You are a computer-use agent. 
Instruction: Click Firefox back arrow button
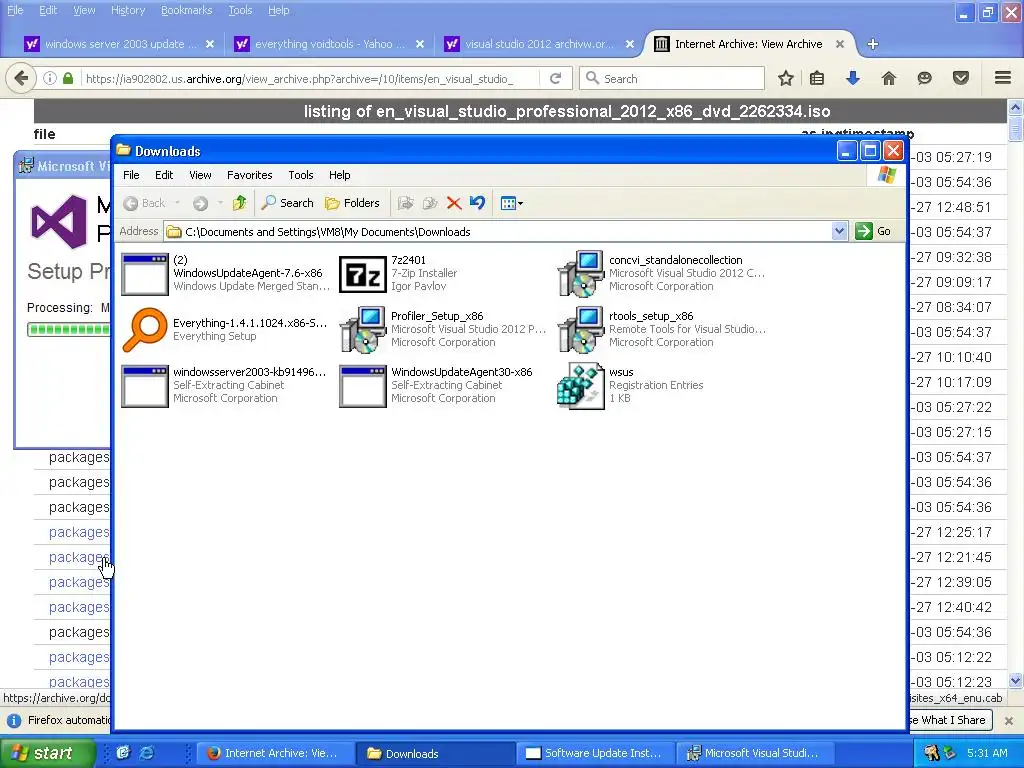point(22,78)
